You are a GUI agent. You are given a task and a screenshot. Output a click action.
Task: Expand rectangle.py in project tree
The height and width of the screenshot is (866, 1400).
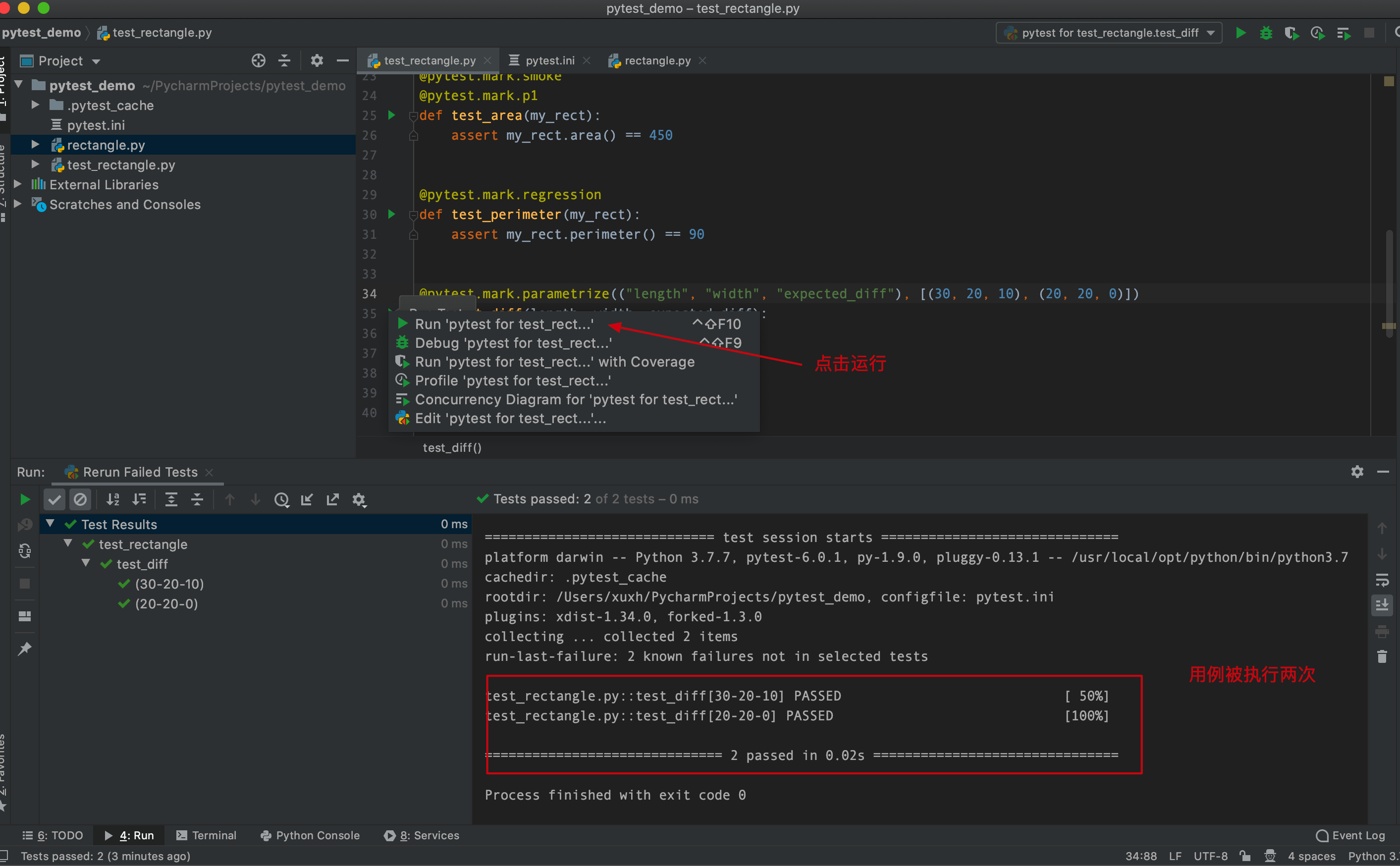[x=36, y=144]
